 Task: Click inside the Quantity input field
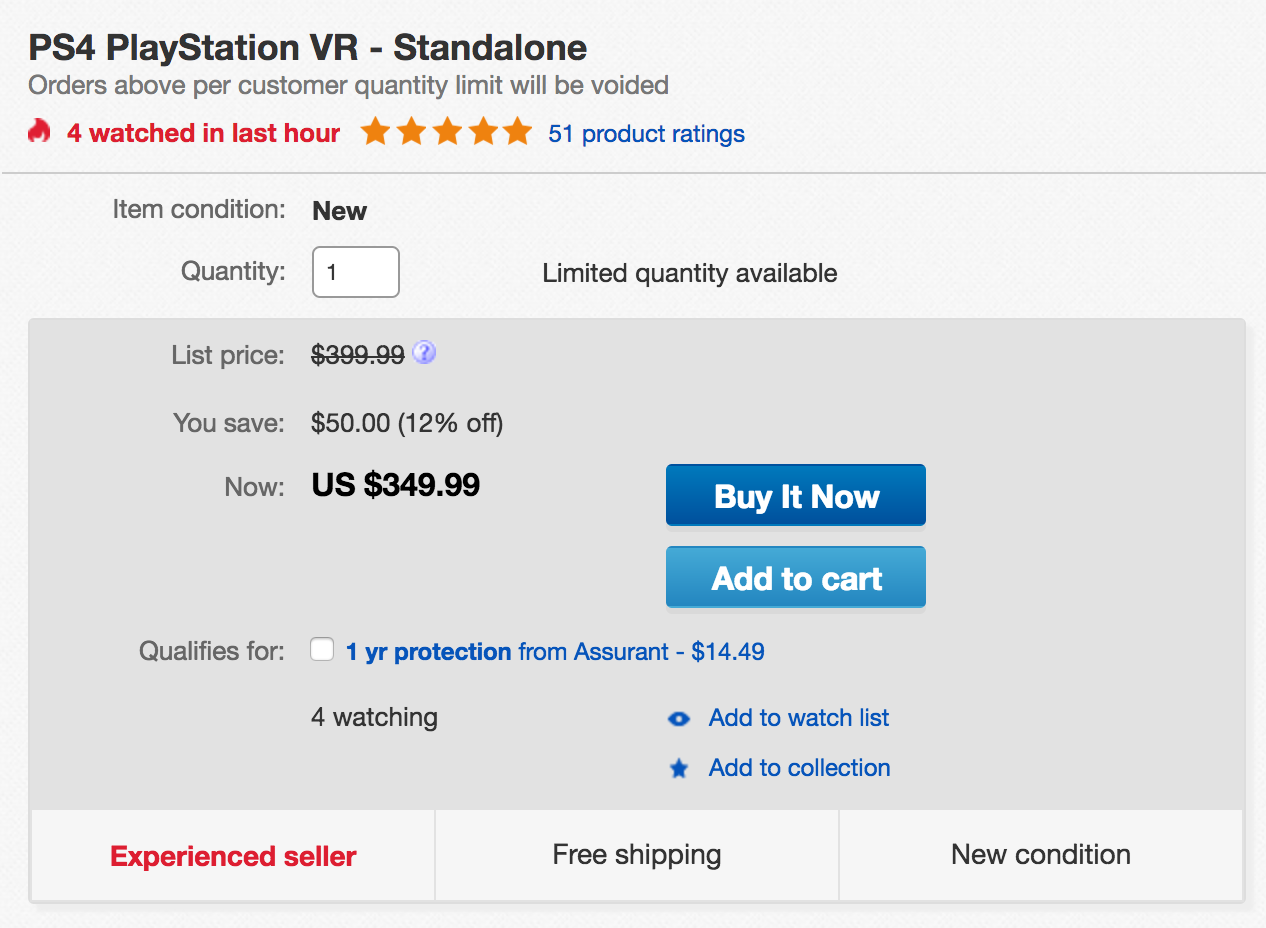coord(356,272)
